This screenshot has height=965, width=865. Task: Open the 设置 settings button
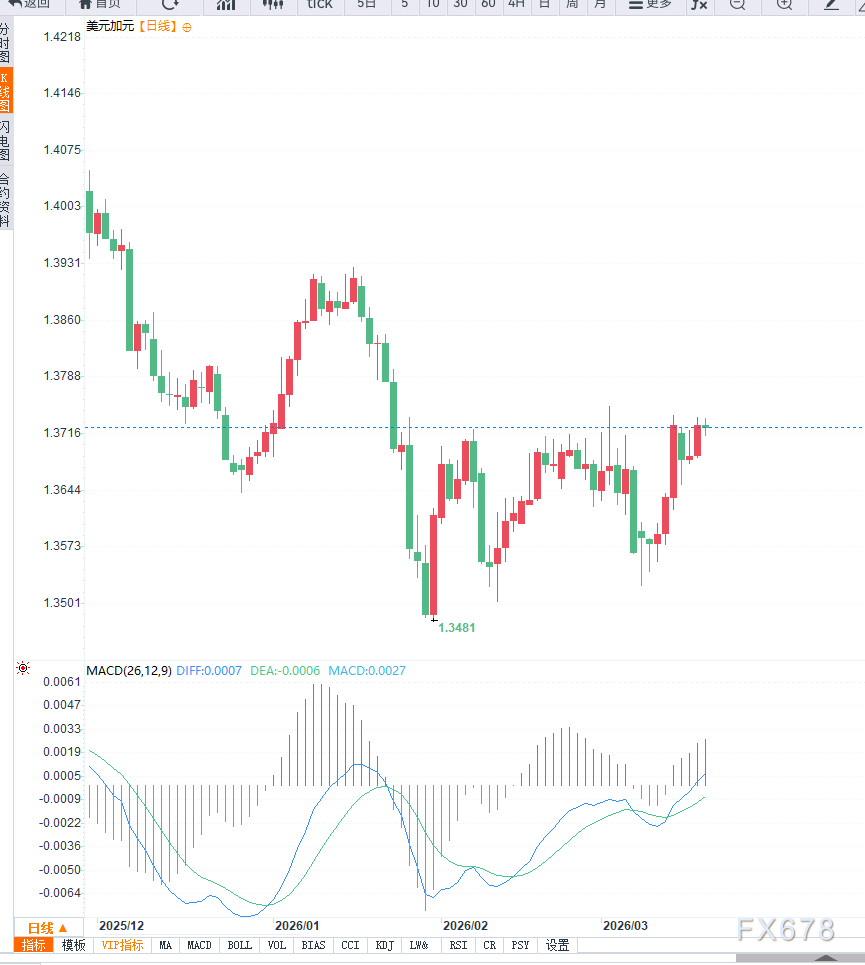(x=557, y=944)
